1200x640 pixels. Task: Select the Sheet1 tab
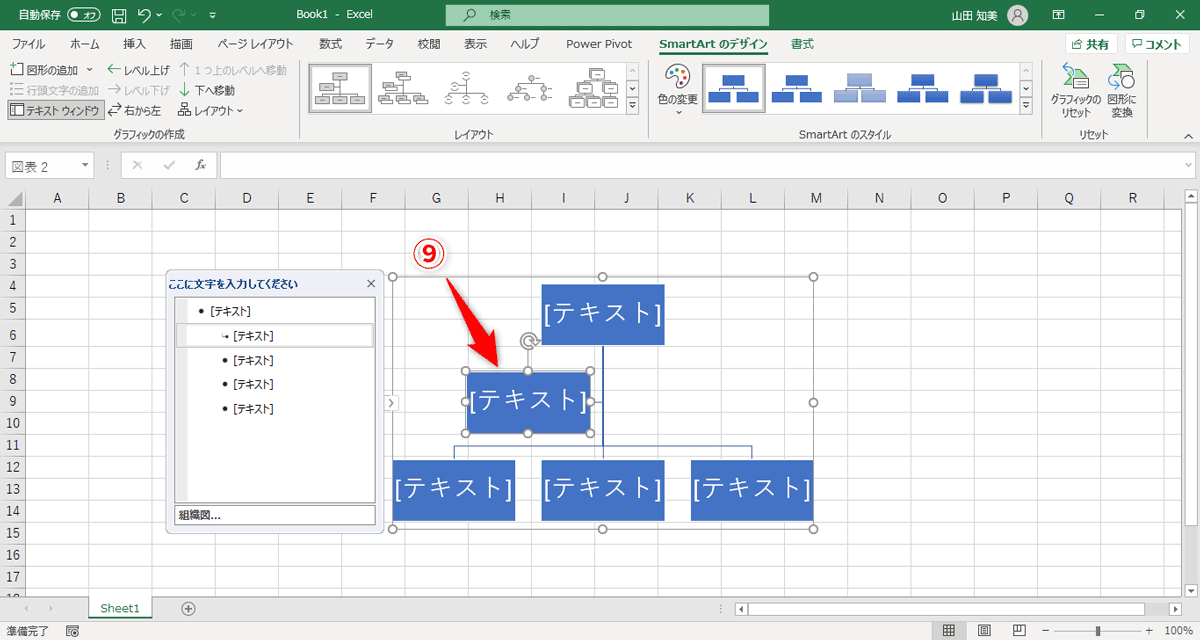click(120, 608)
